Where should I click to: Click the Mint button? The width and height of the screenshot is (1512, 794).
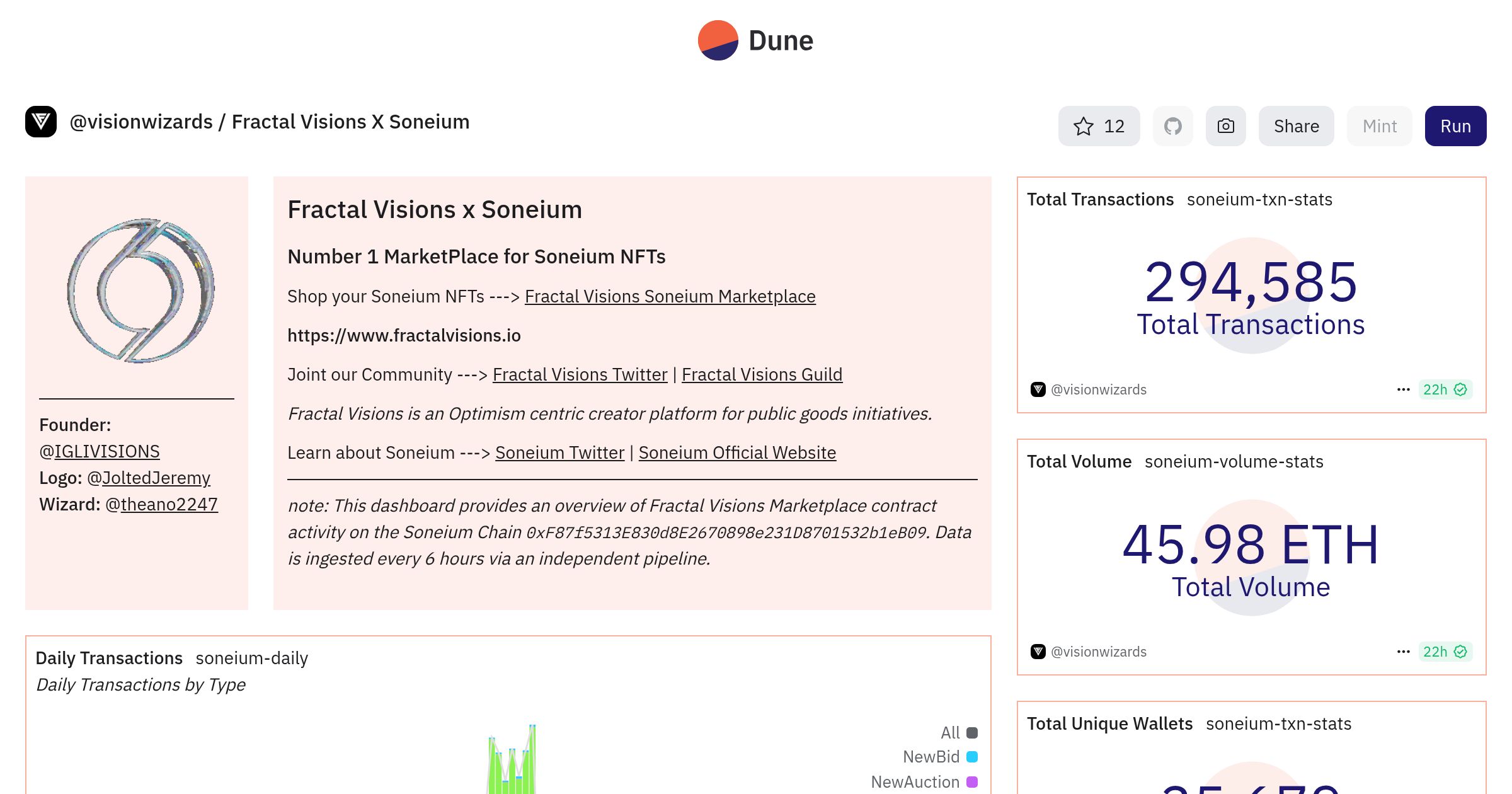click(x=1379, y=126)
